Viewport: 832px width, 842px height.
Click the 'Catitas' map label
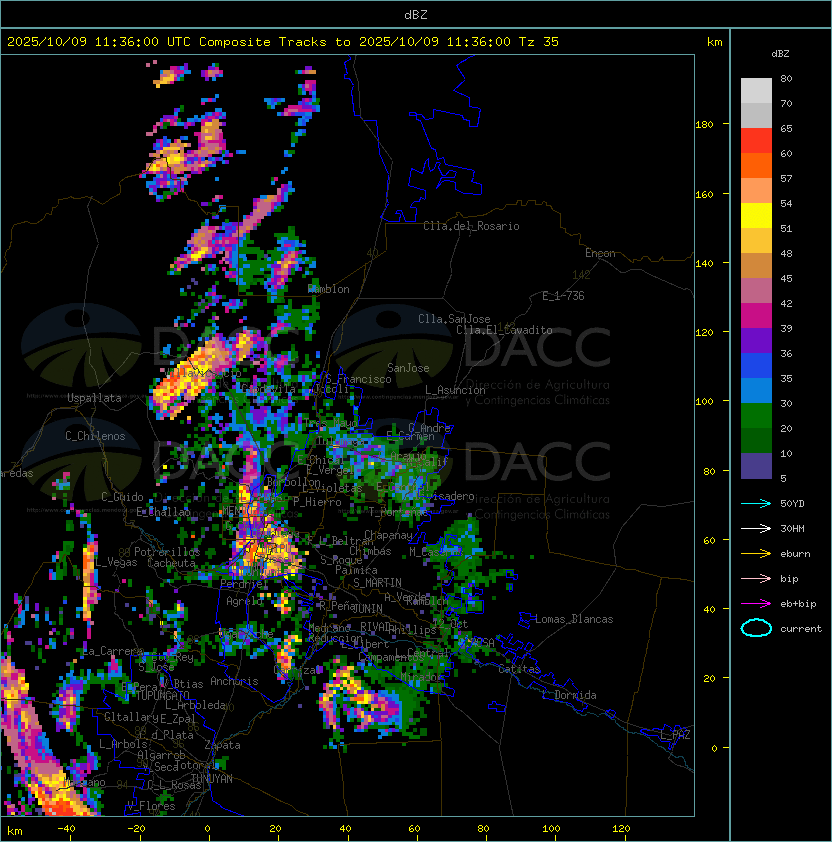click(519, 669)
